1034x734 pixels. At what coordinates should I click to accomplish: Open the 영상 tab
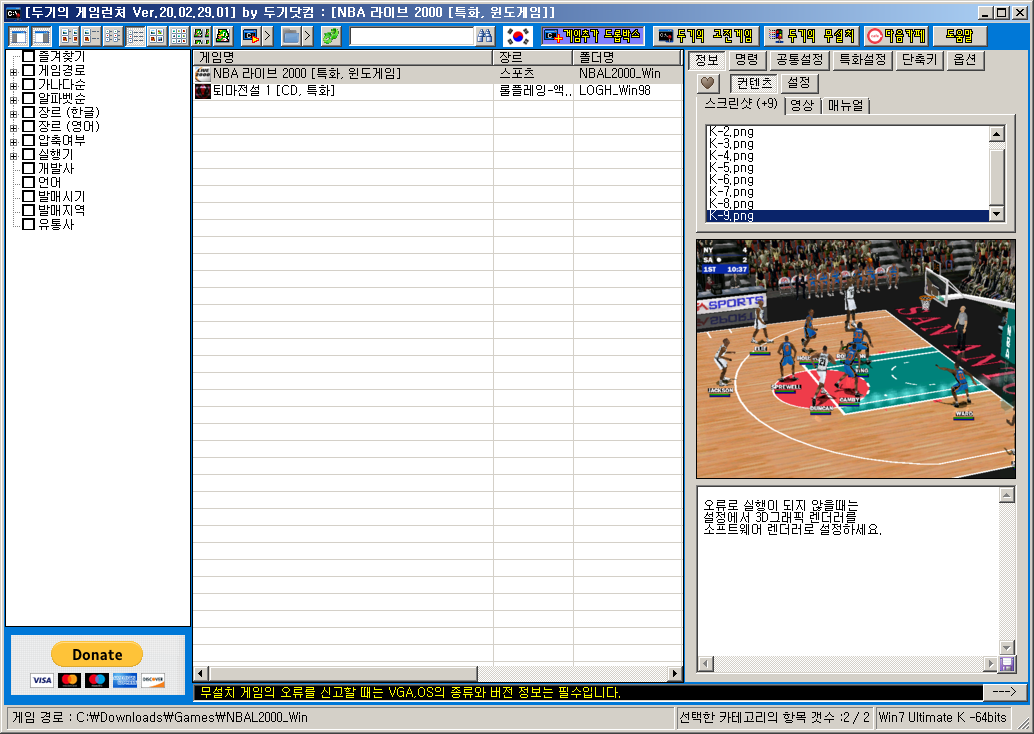coord(802,106)
